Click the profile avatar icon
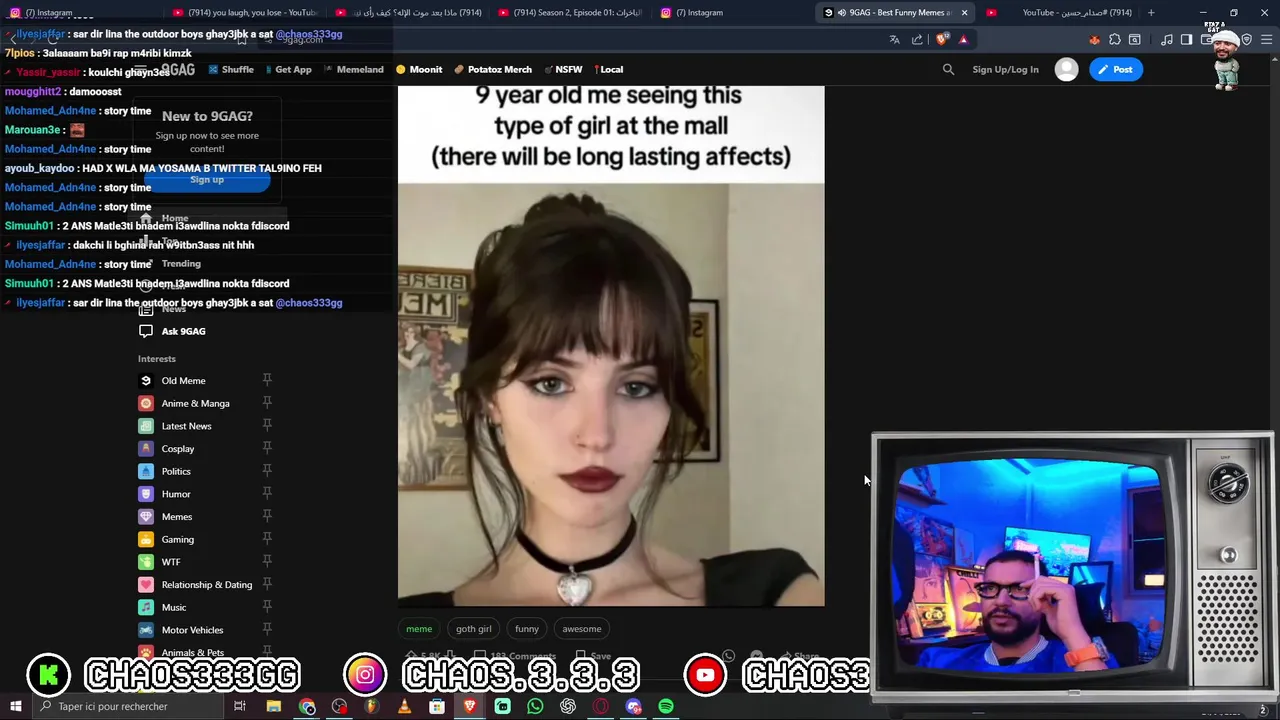1280x720 pixels. pos(1066,69)
